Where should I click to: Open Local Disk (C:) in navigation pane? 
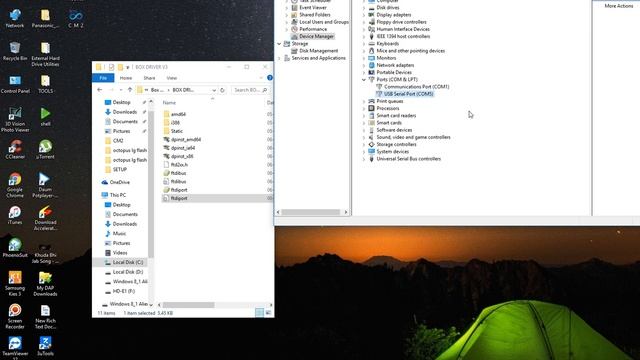[x=128, y=262]
